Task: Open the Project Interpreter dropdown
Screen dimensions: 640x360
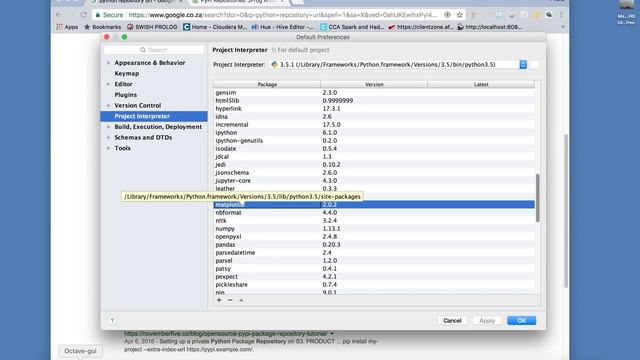Action: click(523, 64)
